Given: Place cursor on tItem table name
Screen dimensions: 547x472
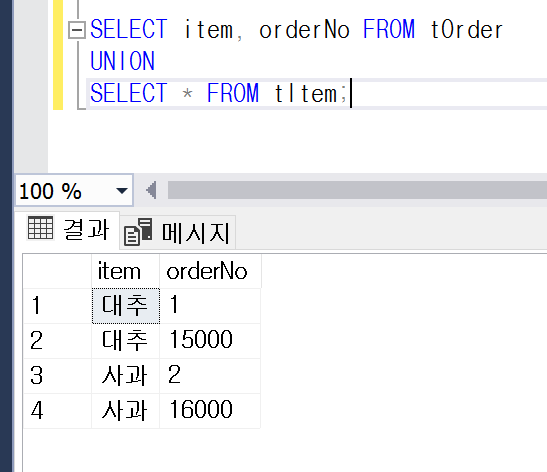Looking at the screenshot, I should tap(306, 93).
